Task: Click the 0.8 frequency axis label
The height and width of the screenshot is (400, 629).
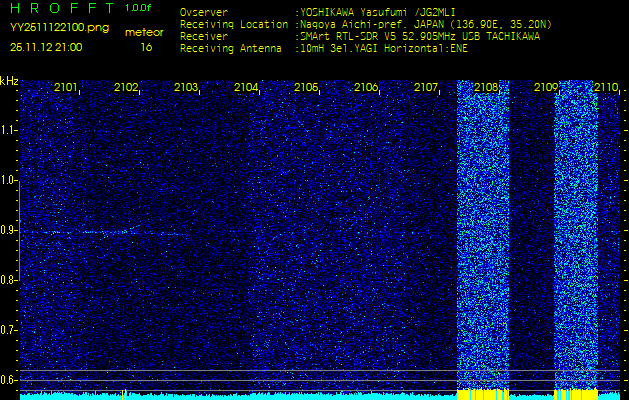Action: point(7,280)
